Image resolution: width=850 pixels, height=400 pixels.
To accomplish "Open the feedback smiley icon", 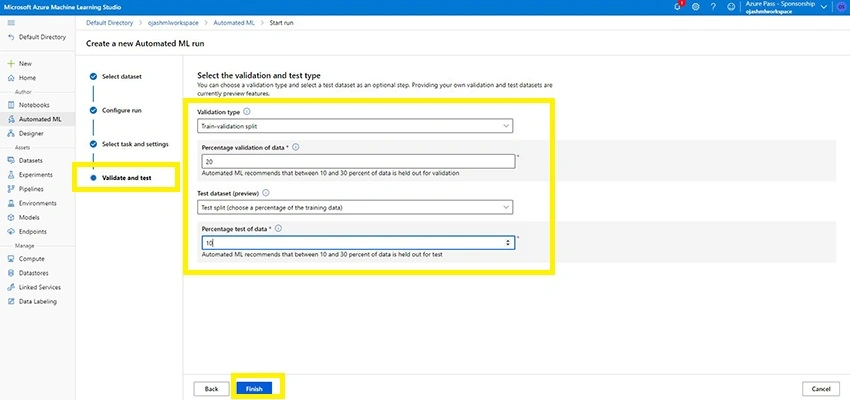I will pyautogui.click(x=731, y=7).
